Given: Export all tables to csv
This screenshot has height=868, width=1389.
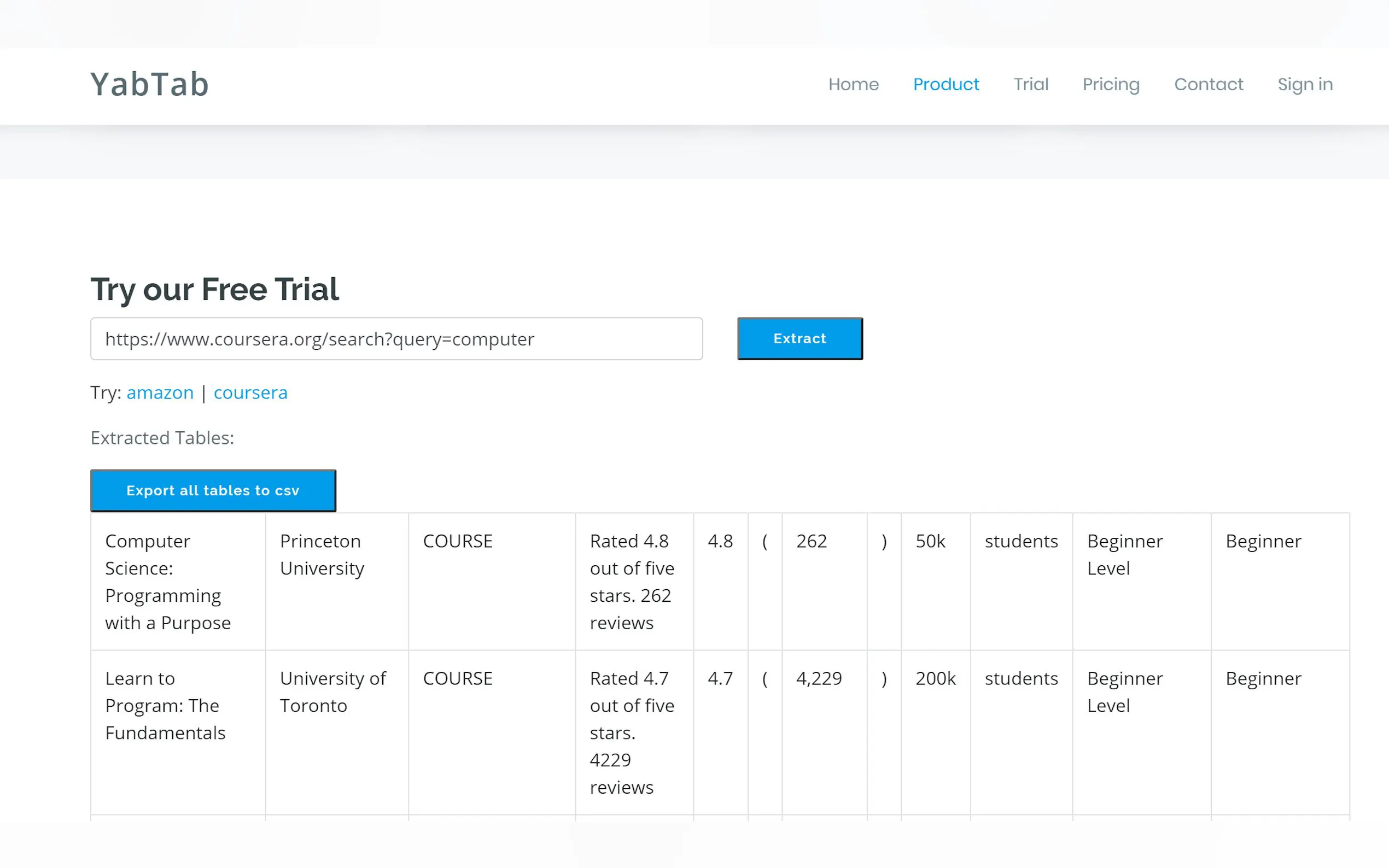Looking at the screenshot, I should click(x=213, y=490).
